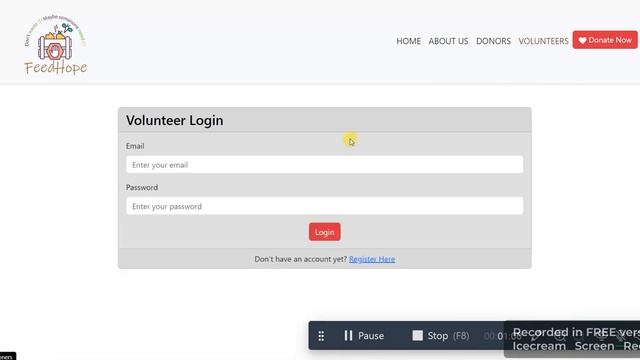Pause the screen recording
The height and width of the screenshot is (360, 640).
click(x=364, y=336)
